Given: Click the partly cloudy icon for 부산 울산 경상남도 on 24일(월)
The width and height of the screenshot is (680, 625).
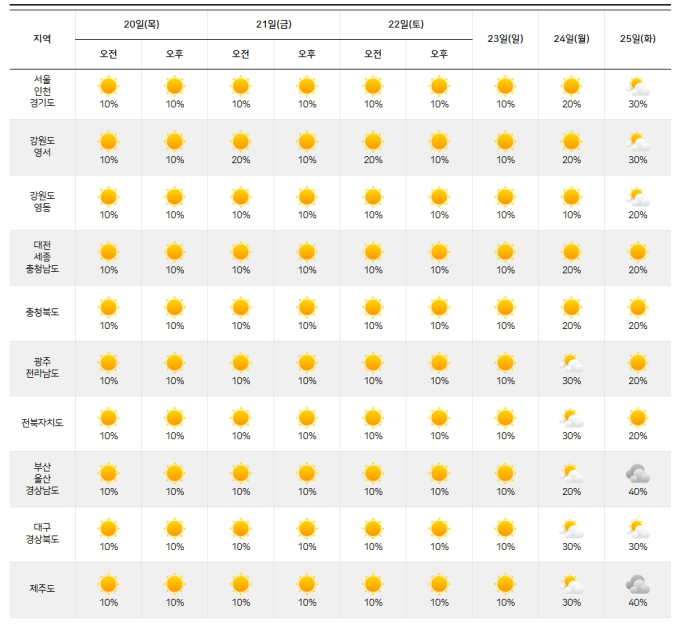Looking at the screenshot, I should click(571, 474).
